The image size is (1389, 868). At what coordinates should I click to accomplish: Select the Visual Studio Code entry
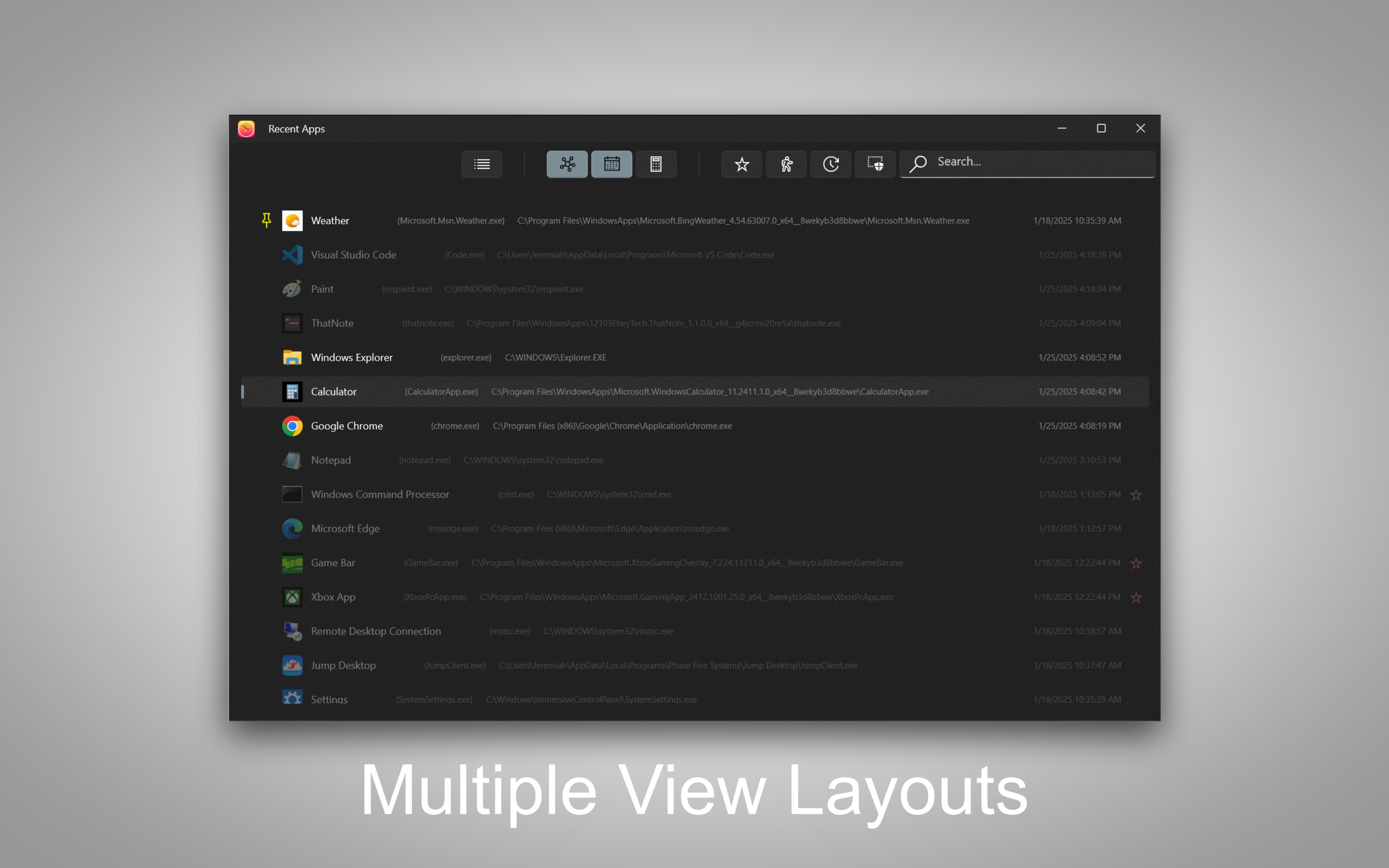[x=354, y=255]
